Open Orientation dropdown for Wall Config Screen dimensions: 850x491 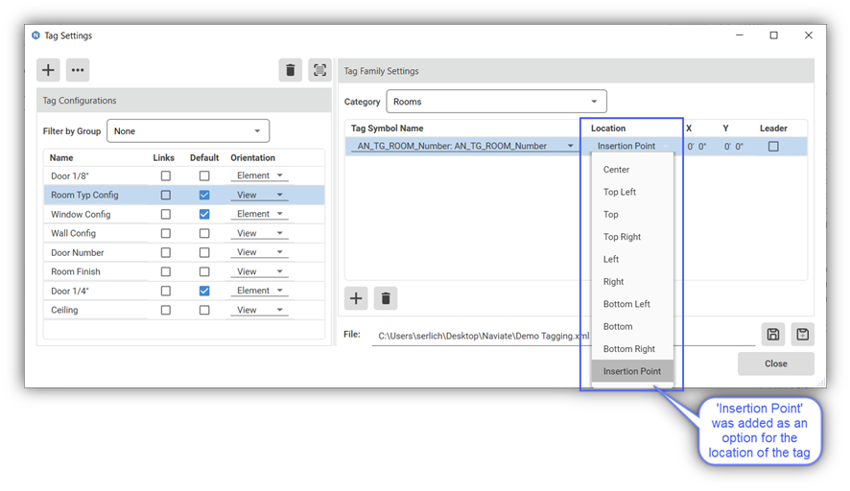[259, 233]
